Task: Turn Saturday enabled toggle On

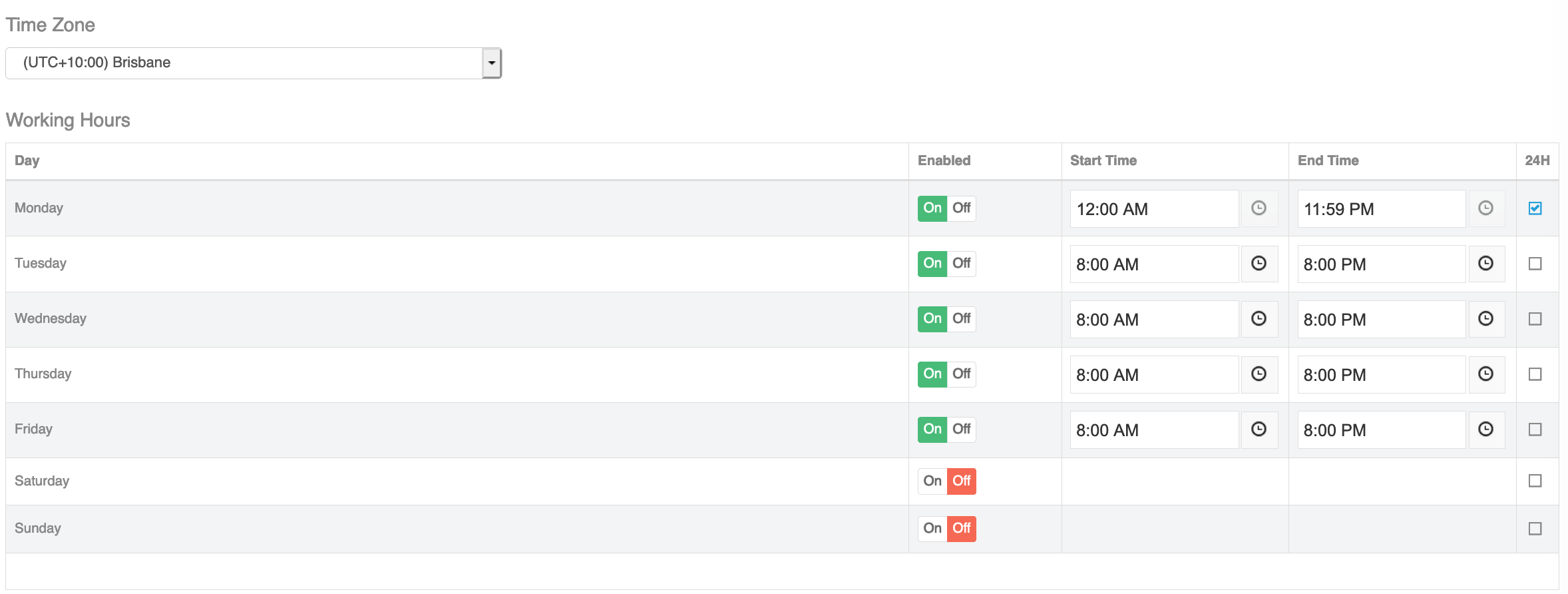Action: click(x=932, y=481)
